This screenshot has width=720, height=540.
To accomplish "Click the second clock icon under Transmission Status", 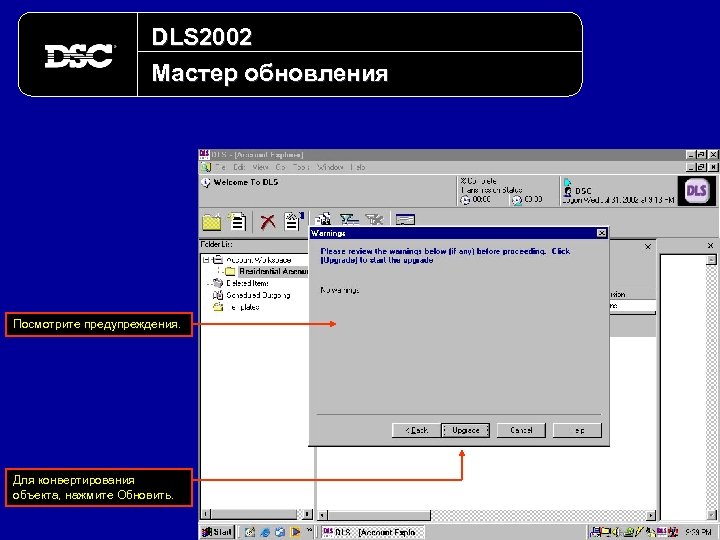I will [517, 200].
